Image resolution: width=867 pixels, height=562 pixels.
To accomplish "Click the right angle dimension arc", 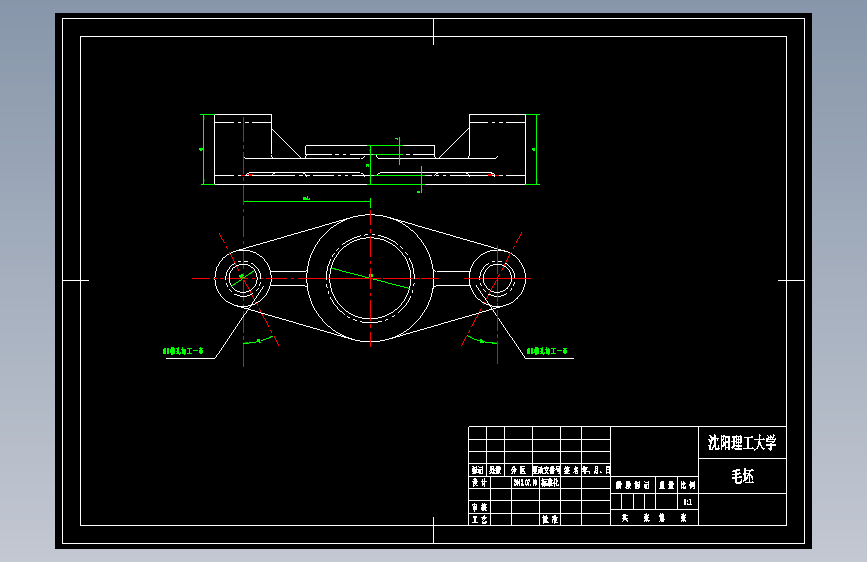I will pos(482,340).
